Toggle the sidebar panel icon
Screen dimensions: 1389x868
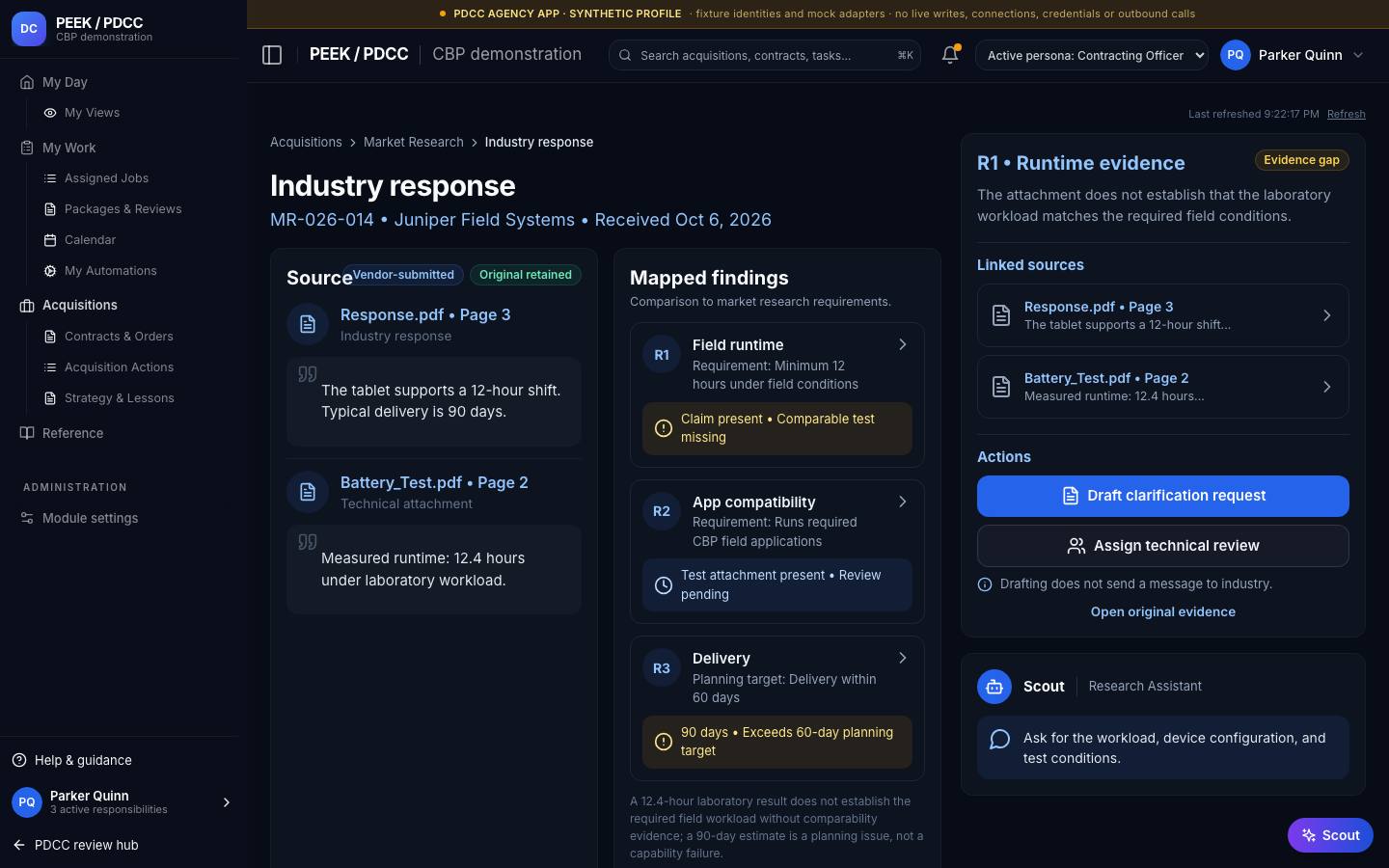pos(272,55)
